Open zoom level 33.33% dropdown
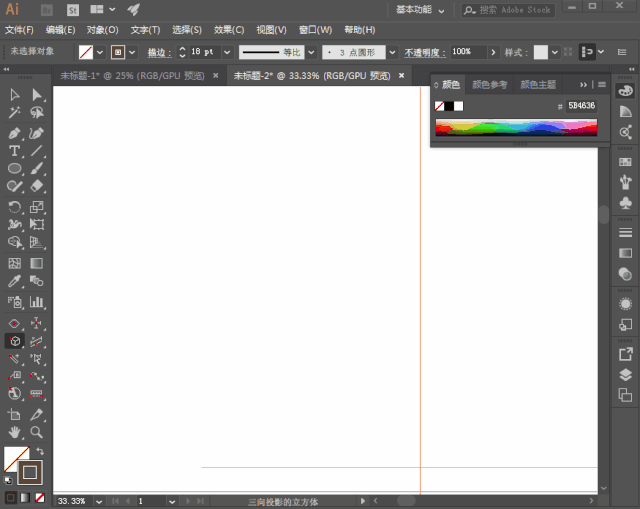Image resolution: width=640 pixels, height=509 pixels. coord(99,502)
